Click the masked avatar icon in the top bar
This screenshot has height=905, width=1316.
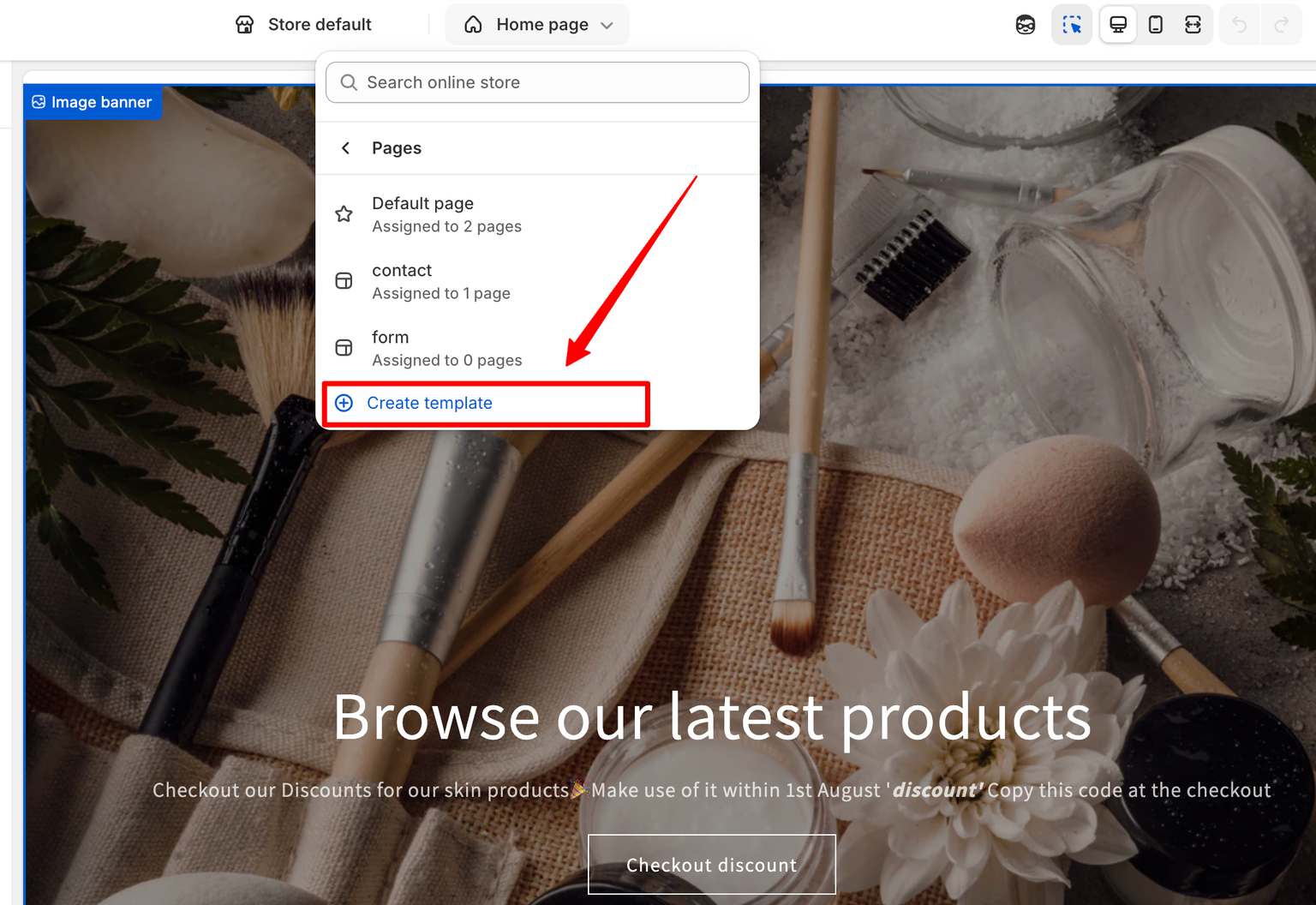pos(1026,25)
